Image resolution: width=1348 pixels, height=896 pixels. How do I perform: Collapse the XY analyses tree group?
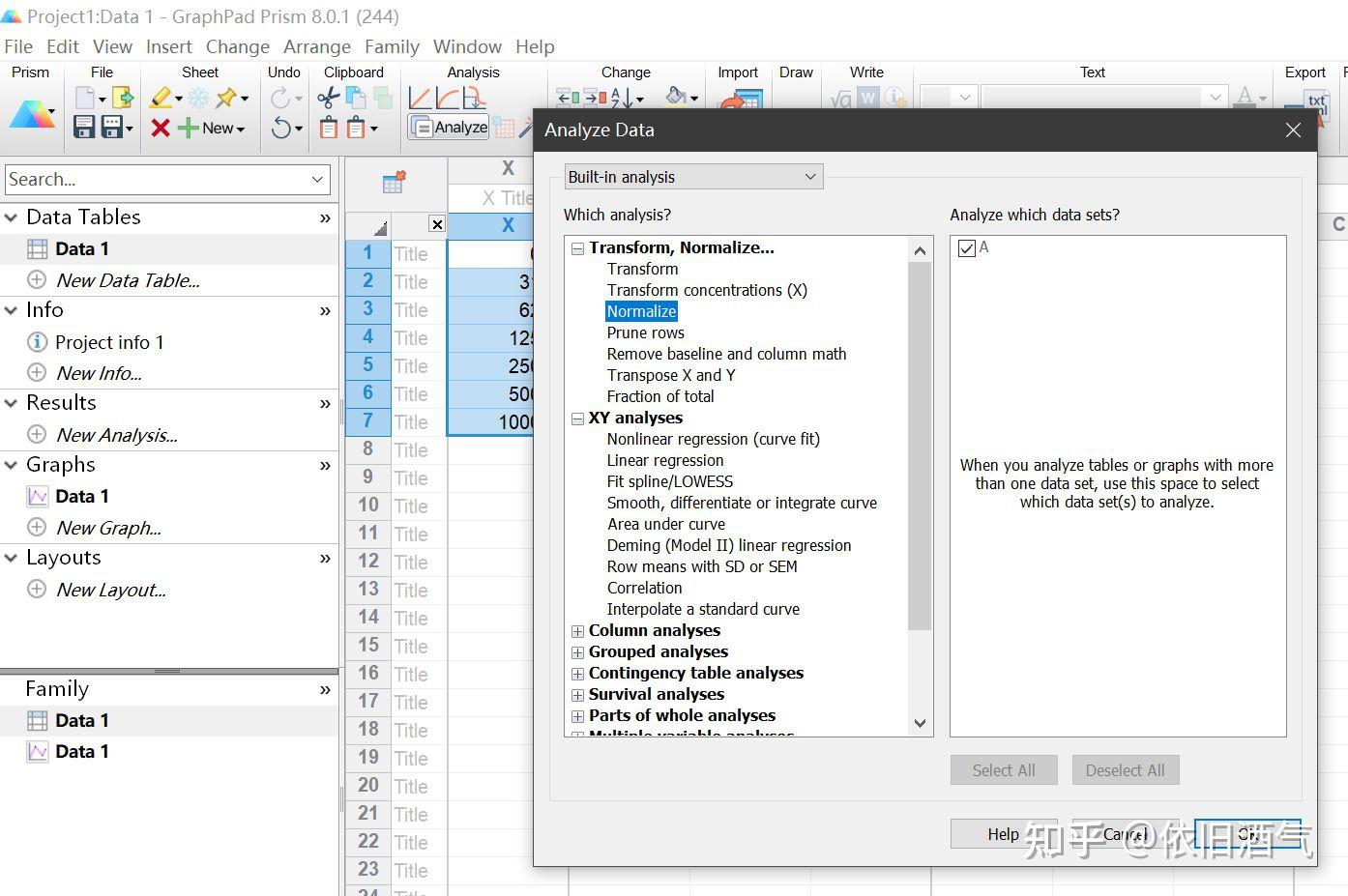[x=577, y=419]
